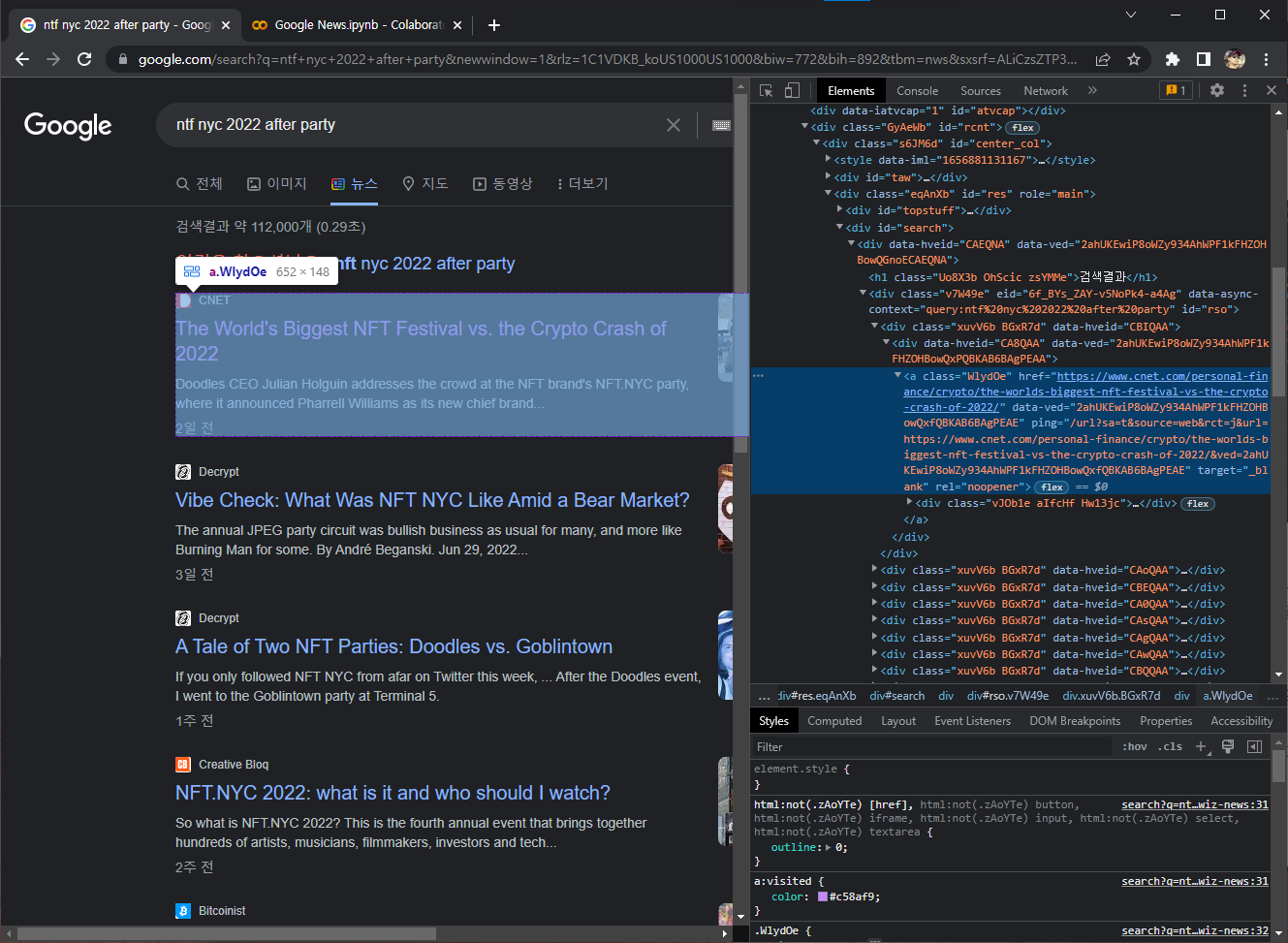Show more DevTools tabs chevron
The image size is (1288, 943).
pos(1092,90)
